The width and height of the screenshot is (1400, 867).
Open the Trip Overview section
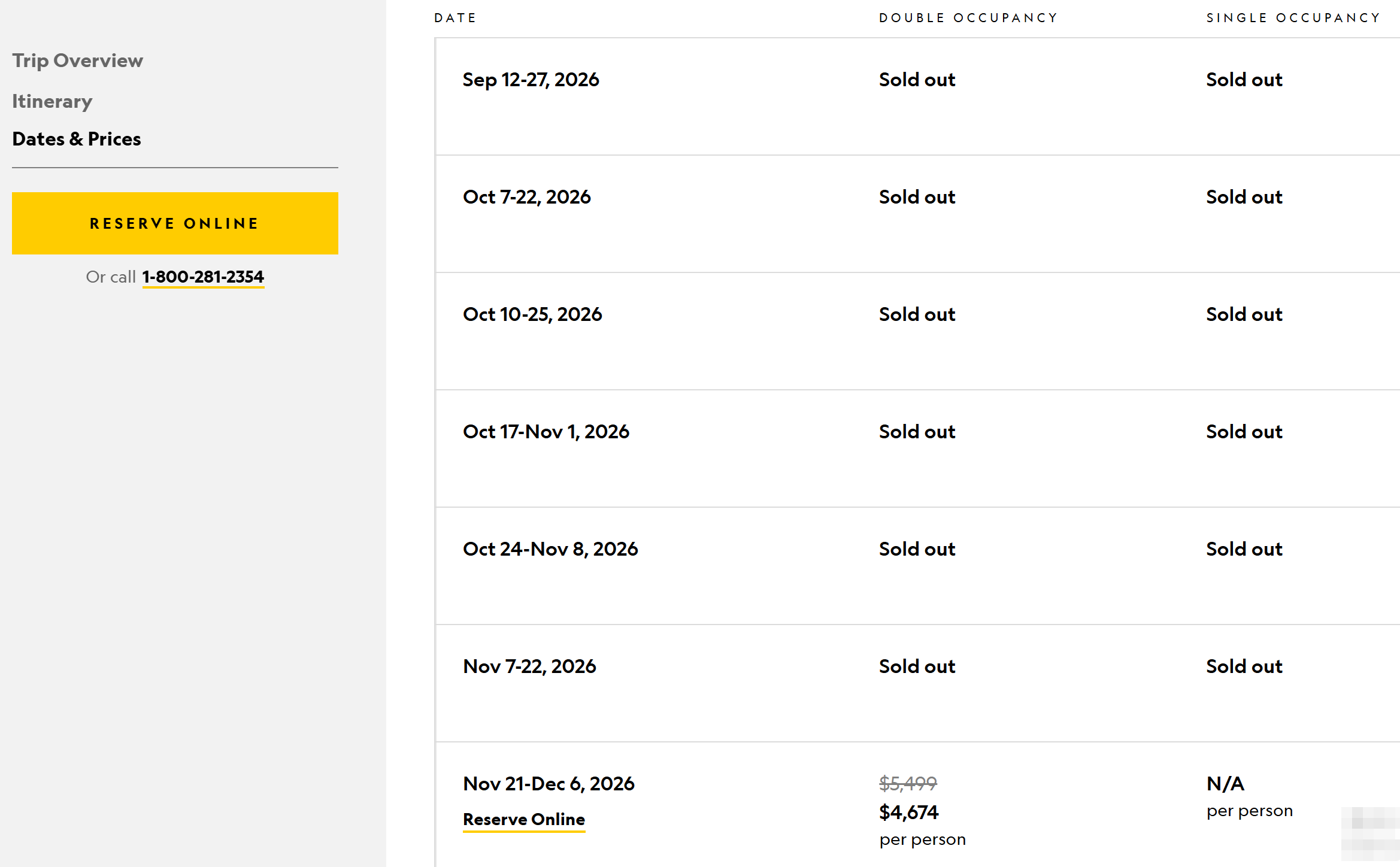[78, 60]
